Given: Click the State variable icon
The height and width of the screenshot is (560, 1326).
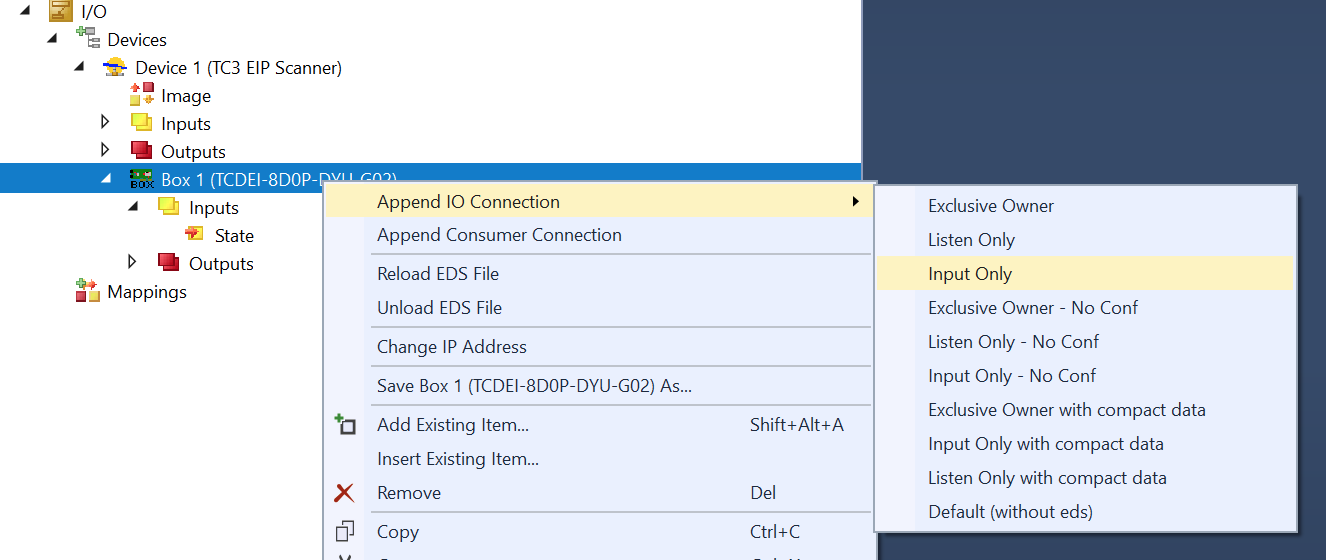Looking at the screenshot, I should (194, 235).
